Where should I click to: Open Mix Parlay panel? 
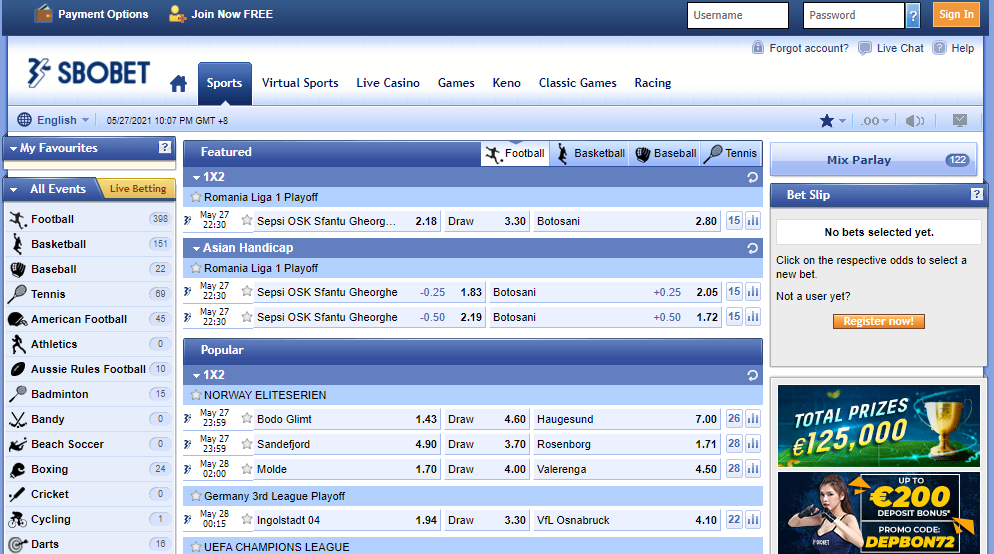(x=873, y=160)
